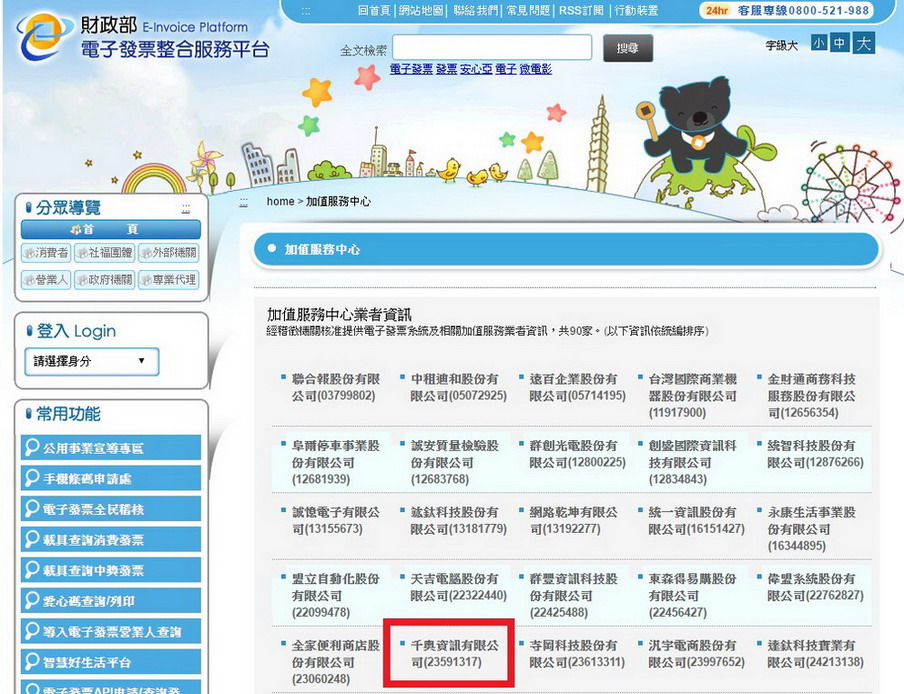Open the 網路乾坤有限公司 (13192277) entry
The image size is (904, 694).
(573, 520)
